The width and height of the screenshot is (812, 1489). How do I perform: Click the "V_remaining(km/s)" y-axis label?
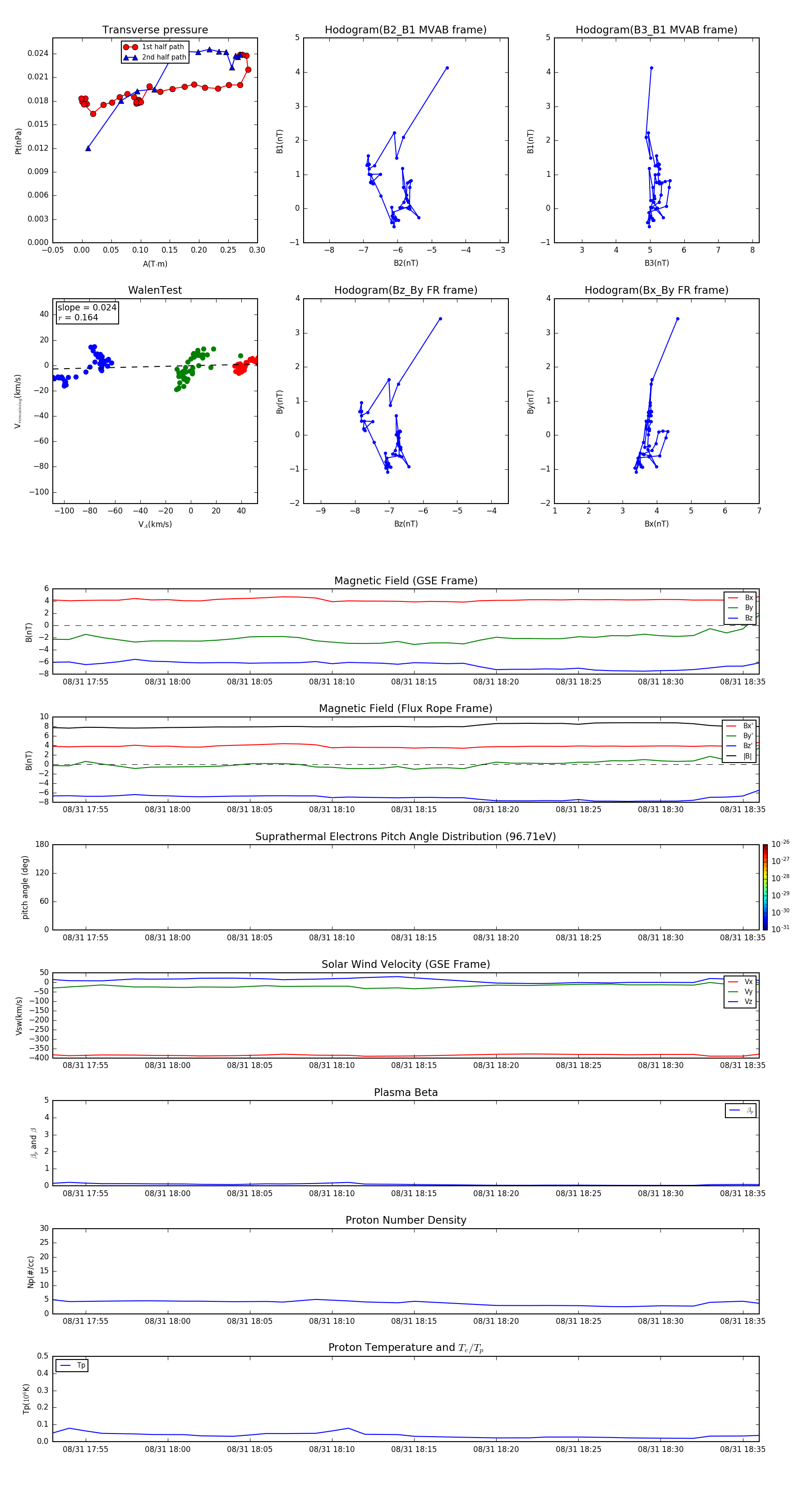pyautogui.click(x=18, y=401)
